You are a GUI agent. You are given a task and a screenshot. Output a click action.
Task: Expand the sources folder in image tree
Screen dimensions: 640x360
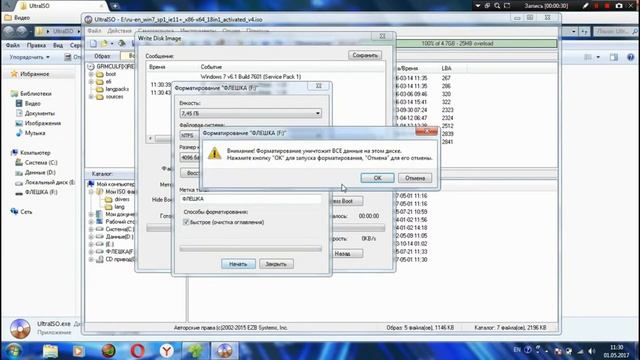click(91, 97)
